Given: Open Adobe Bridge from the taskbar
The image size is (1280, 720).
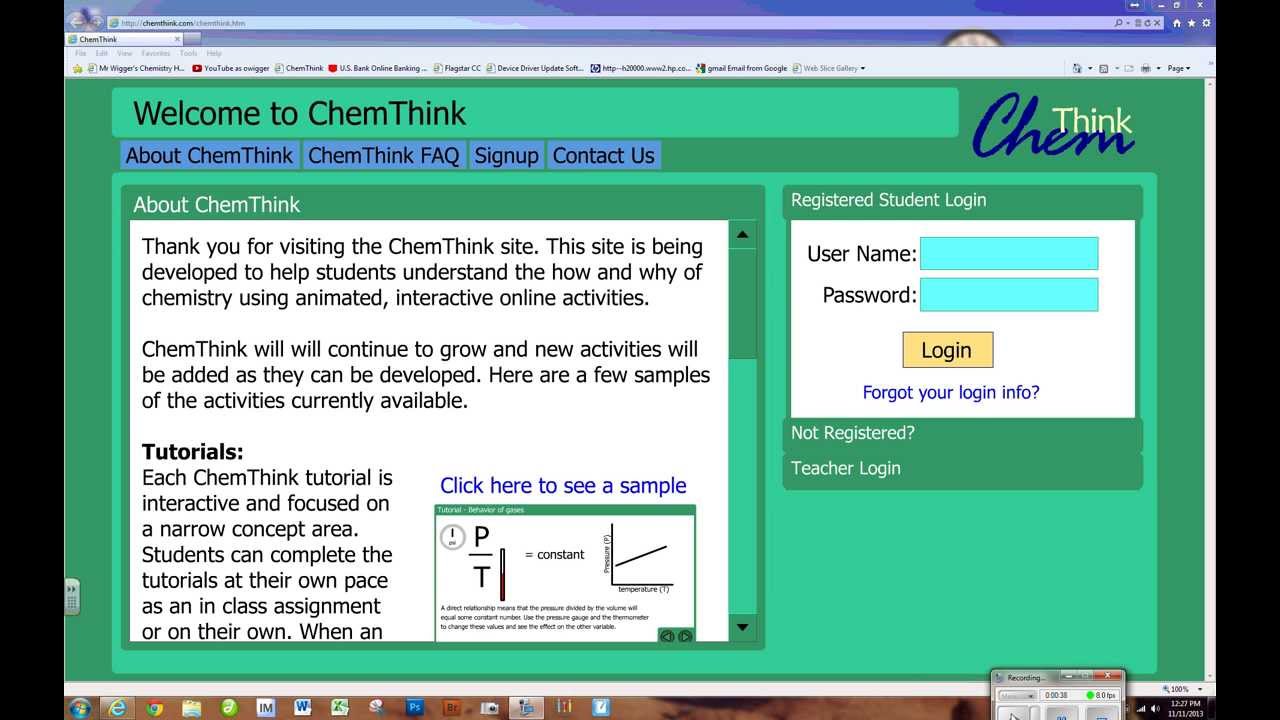Looking at the screenshot, I should coord(451,708).
